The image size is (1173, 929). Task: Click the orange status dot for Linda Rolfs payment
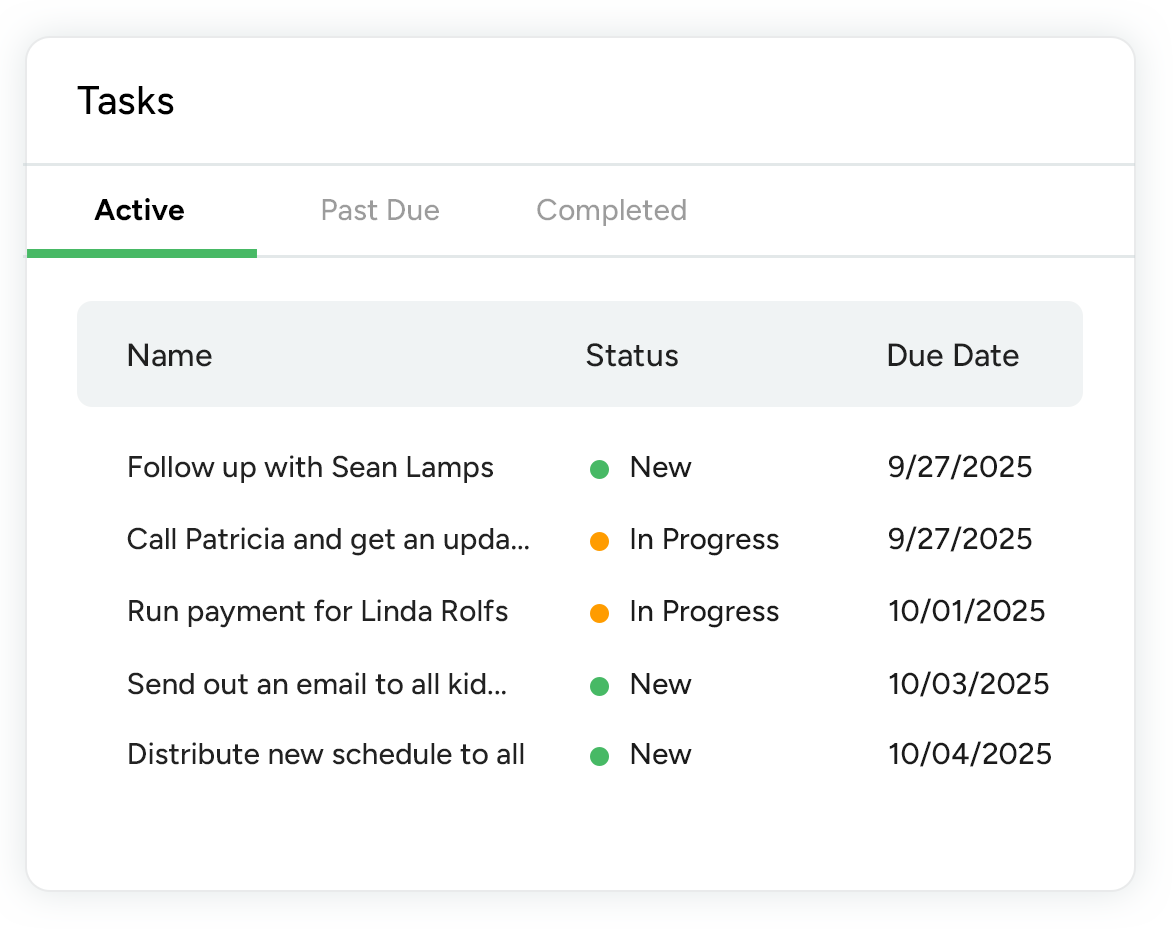(x=600, y=613)
